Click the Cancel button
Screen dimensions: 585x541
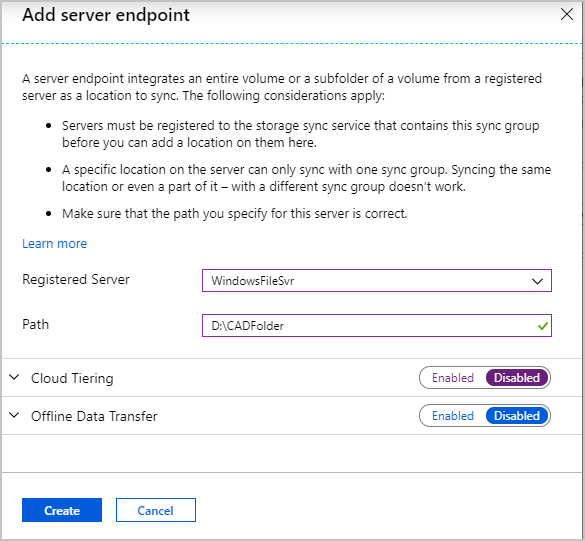[x=156, y=510]
